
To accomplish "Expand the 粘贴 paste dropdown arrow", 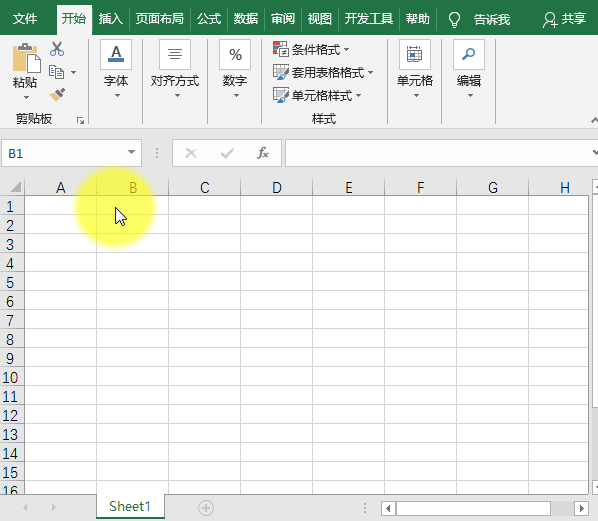I will click(x=26, y=98).
